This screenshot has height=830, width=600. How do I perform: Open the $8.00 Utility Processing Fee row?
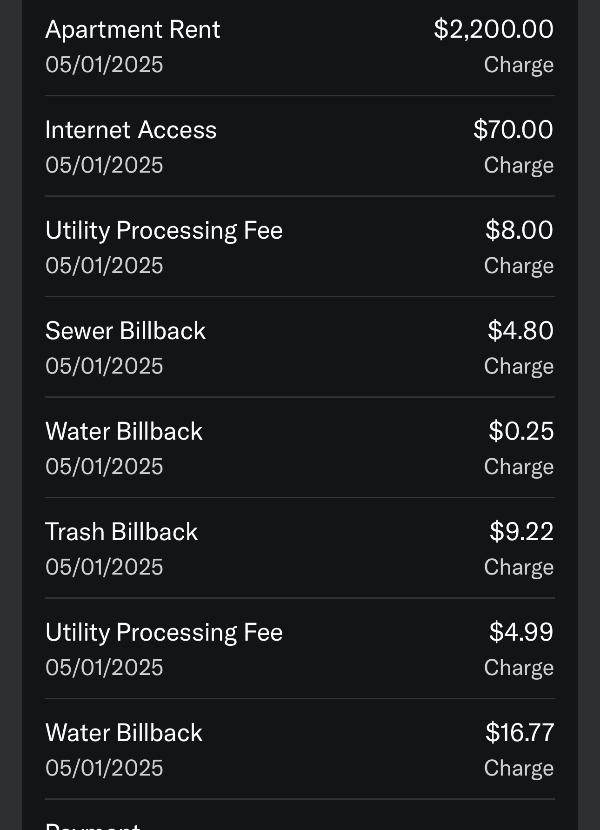[300, 247]
